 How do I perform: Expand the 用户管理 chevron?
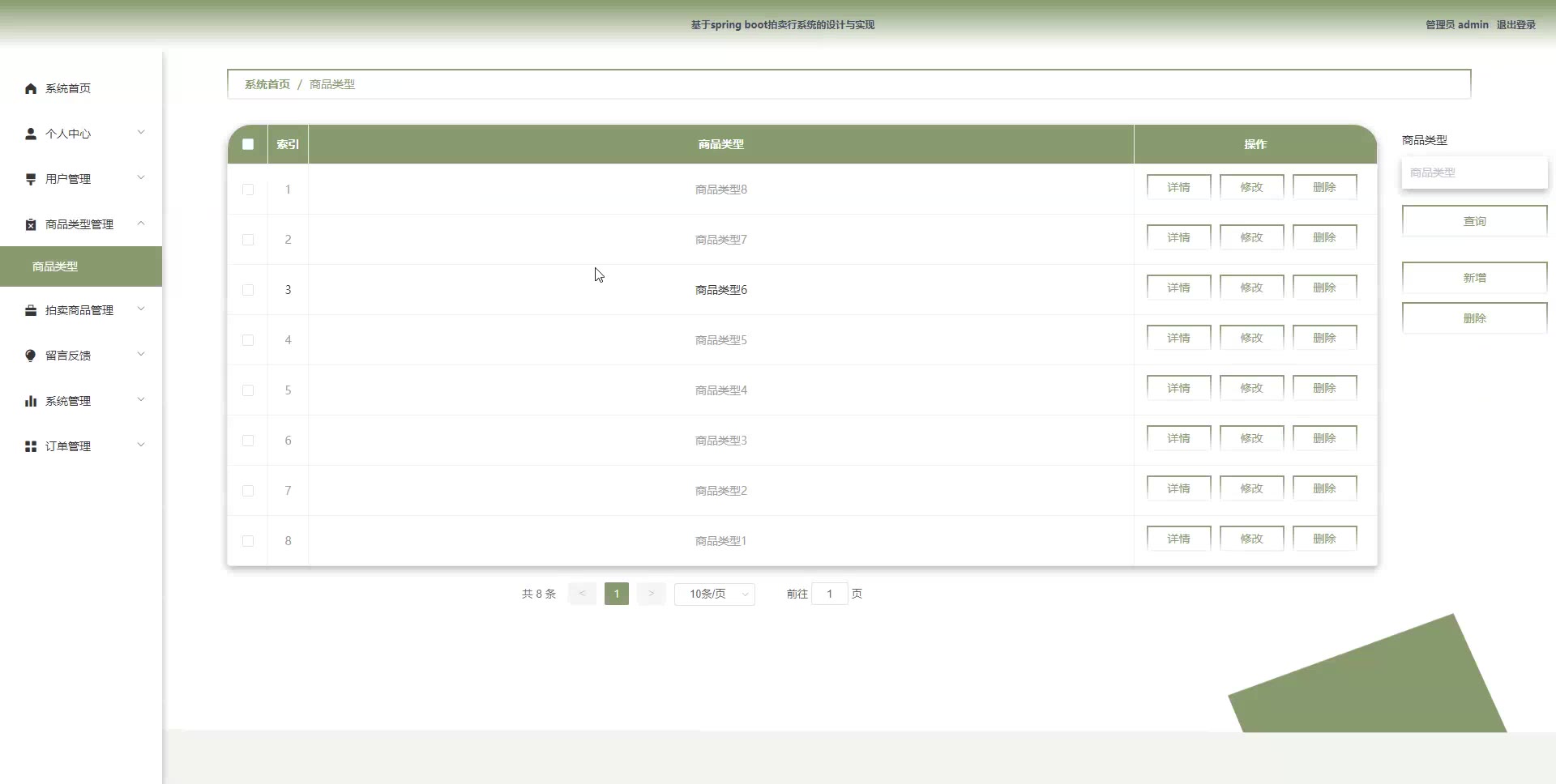click(x=141, y=177)
